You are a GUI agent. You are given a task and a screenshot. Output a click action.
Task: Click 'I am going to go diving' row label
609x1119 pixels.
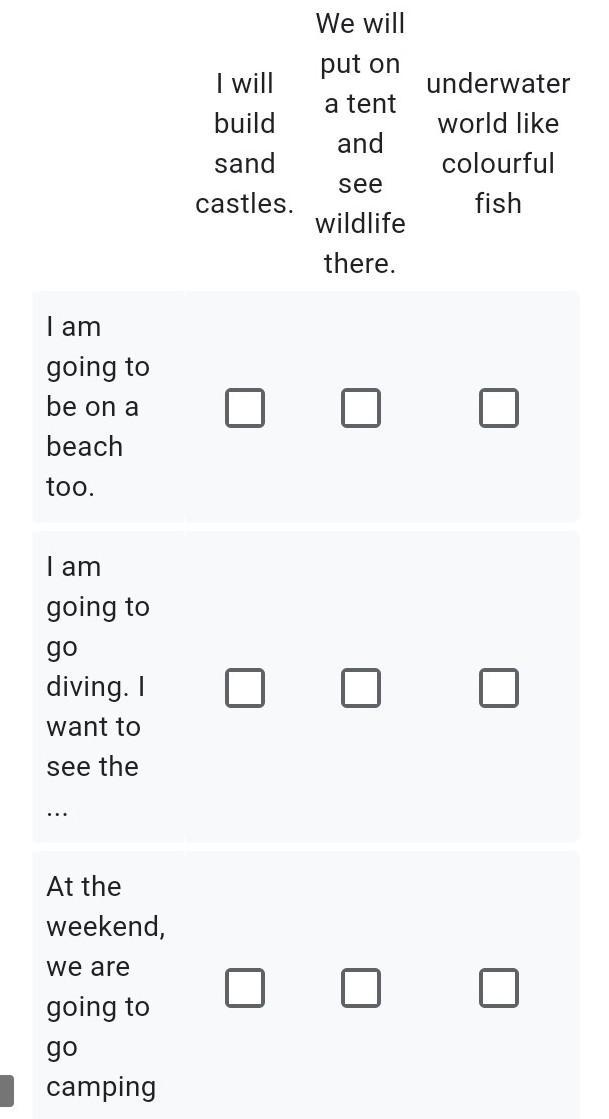click(x=97, y=666)
